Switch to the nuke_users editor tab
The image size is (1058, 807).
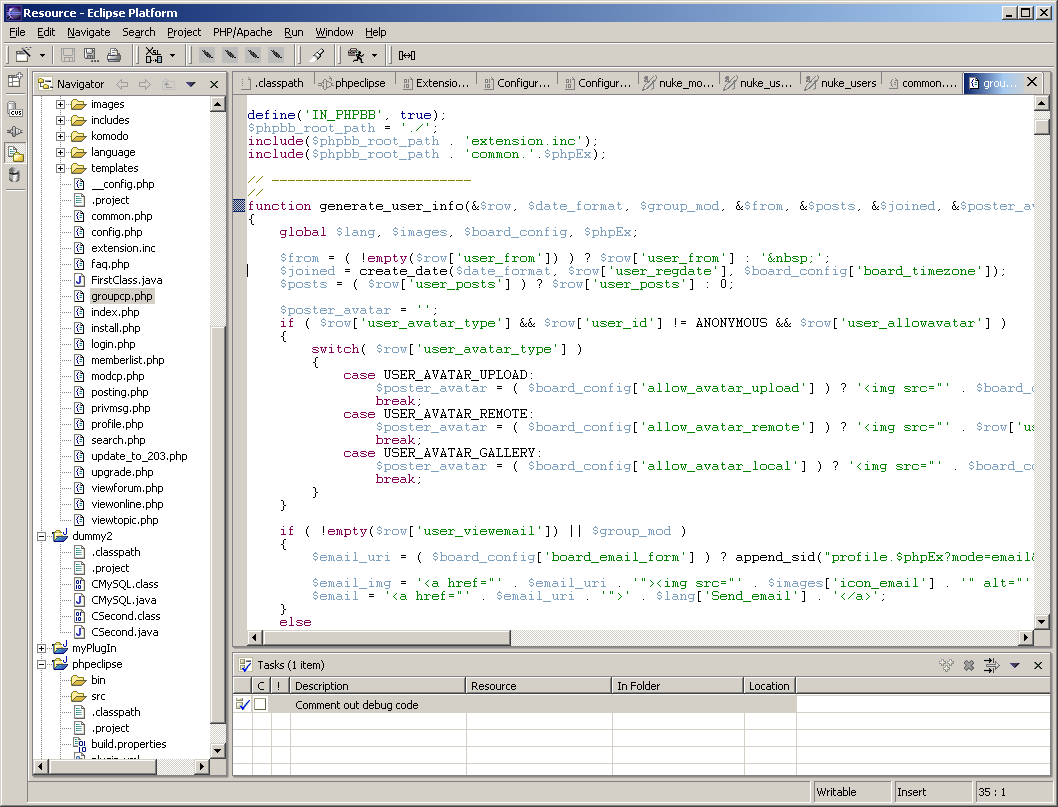point(841,83)
